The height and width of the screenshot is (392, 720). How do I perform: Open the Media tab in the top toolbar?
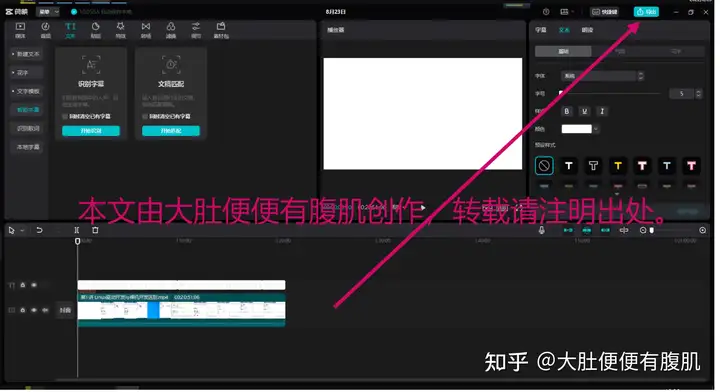[x=20, y=30]
